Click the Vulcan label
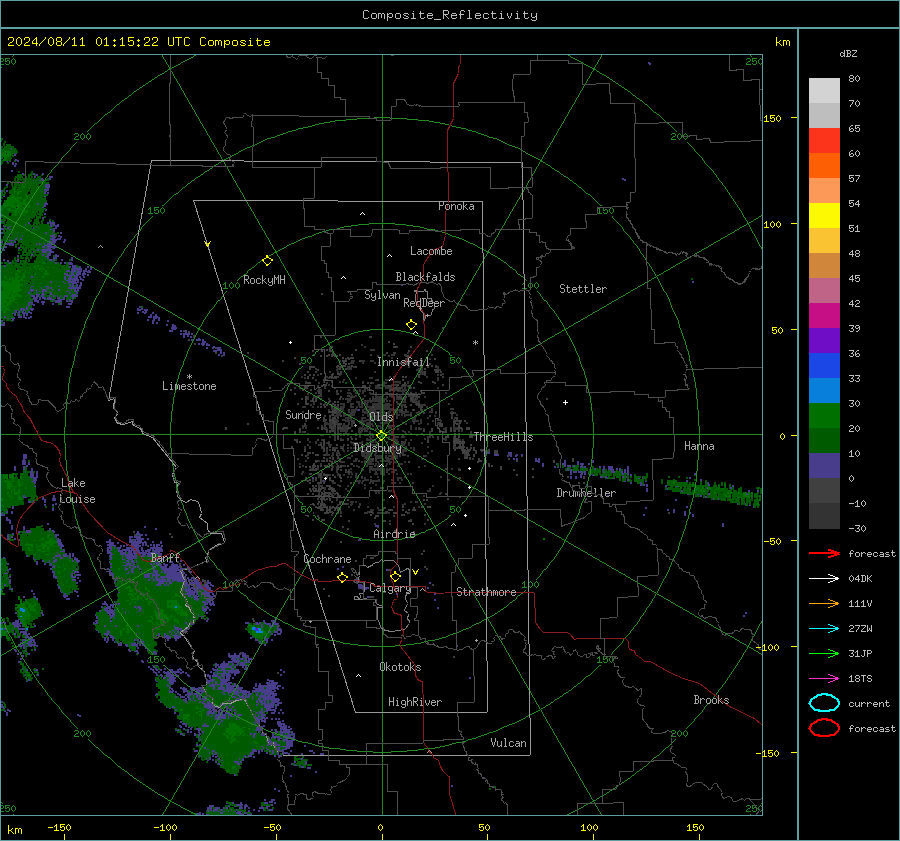 508,743
